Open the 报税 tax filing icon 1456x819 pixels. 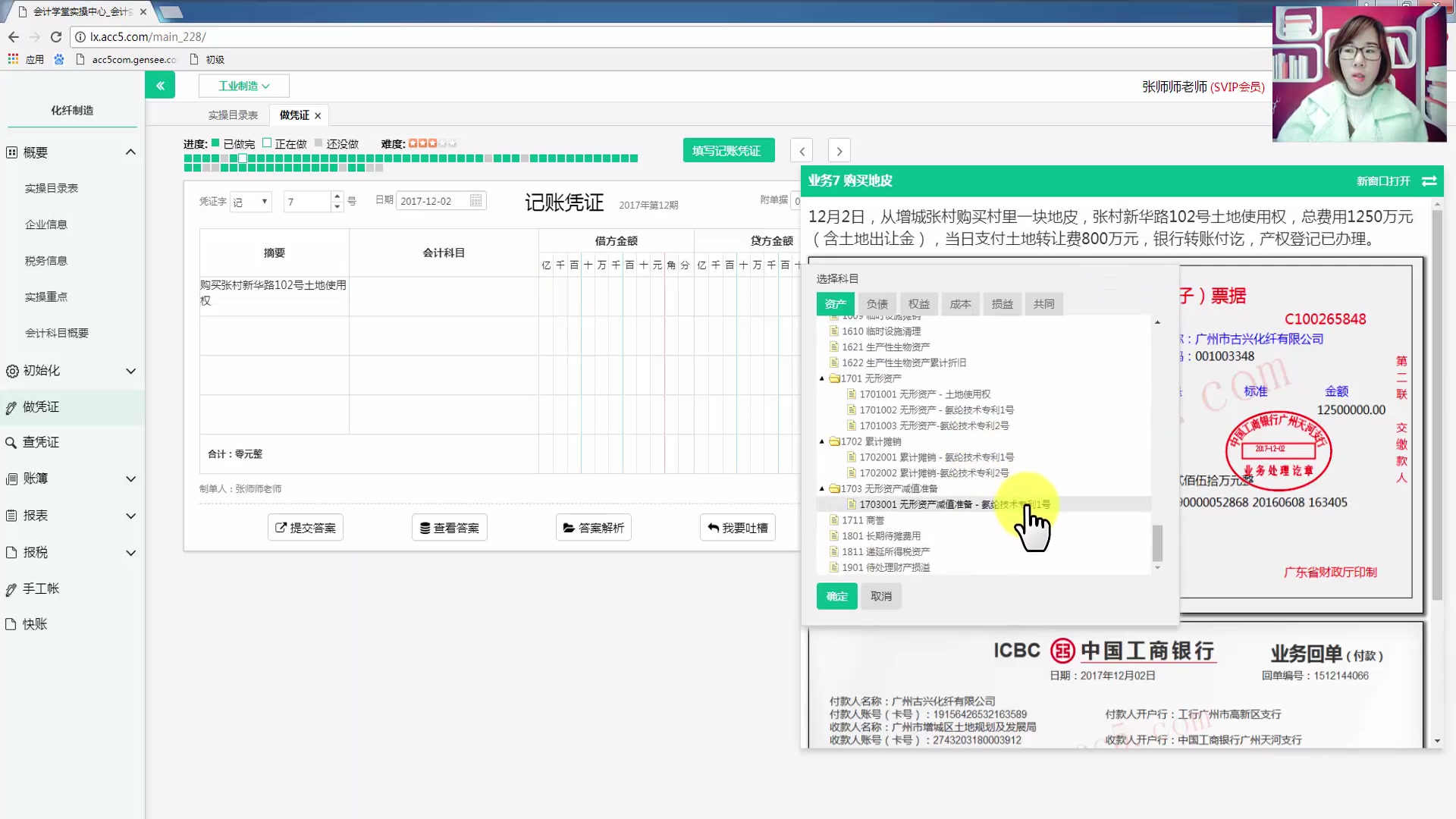12,553
